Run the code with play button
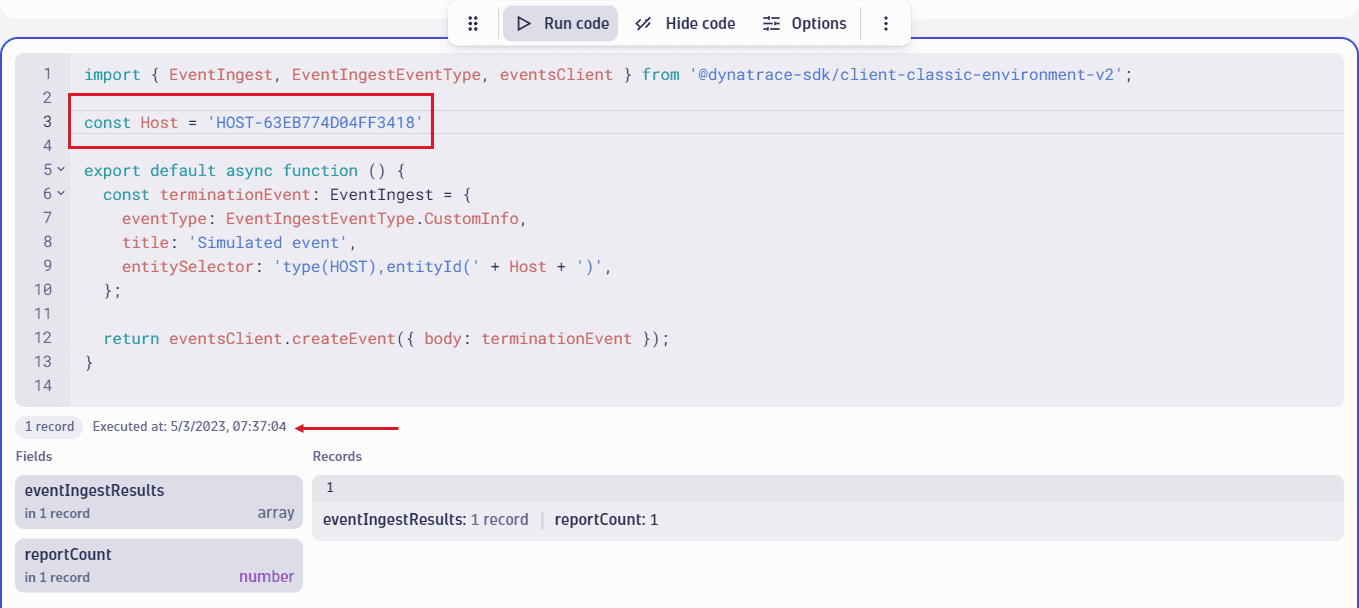 coord(561,24)
